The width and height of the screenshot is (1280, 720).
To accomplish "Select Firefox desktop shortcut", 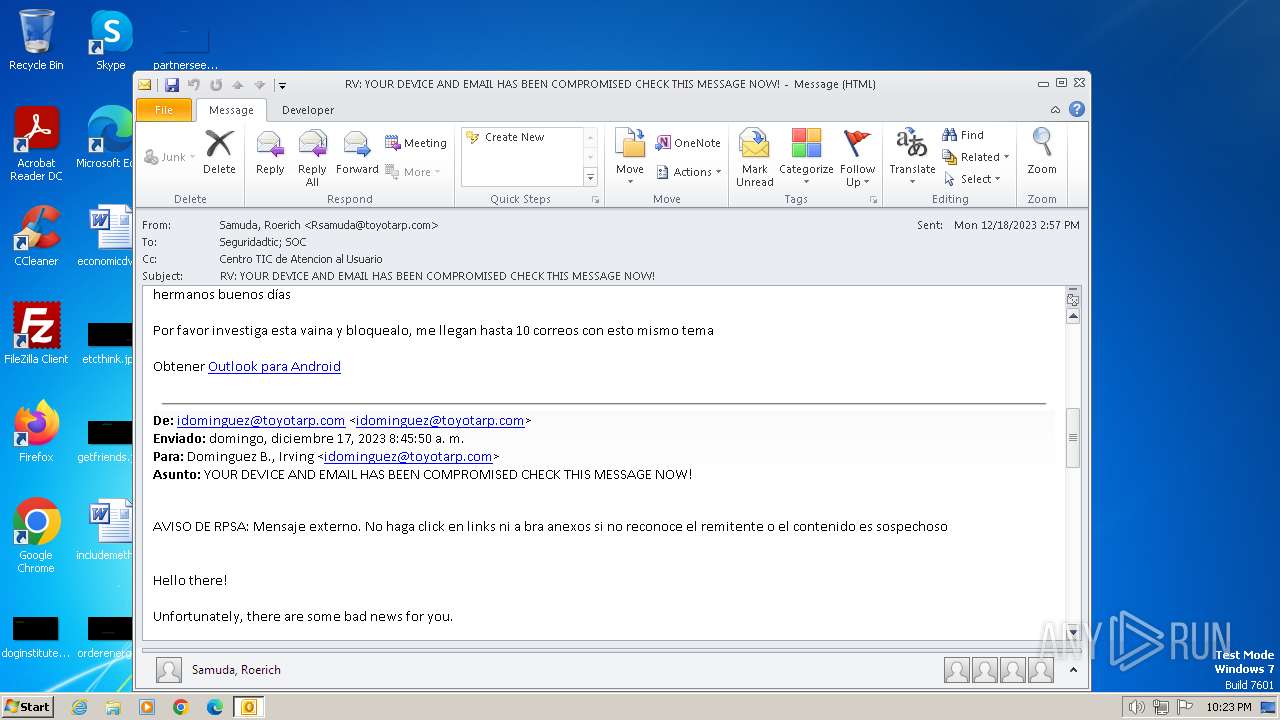I will pyautogui.click(x=36, y=432).
